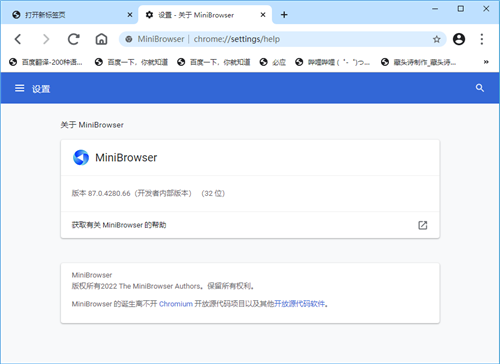Open the home page icon
This screenshot has width=500, height=364.
pyautogui.click(x=101, y=39)
